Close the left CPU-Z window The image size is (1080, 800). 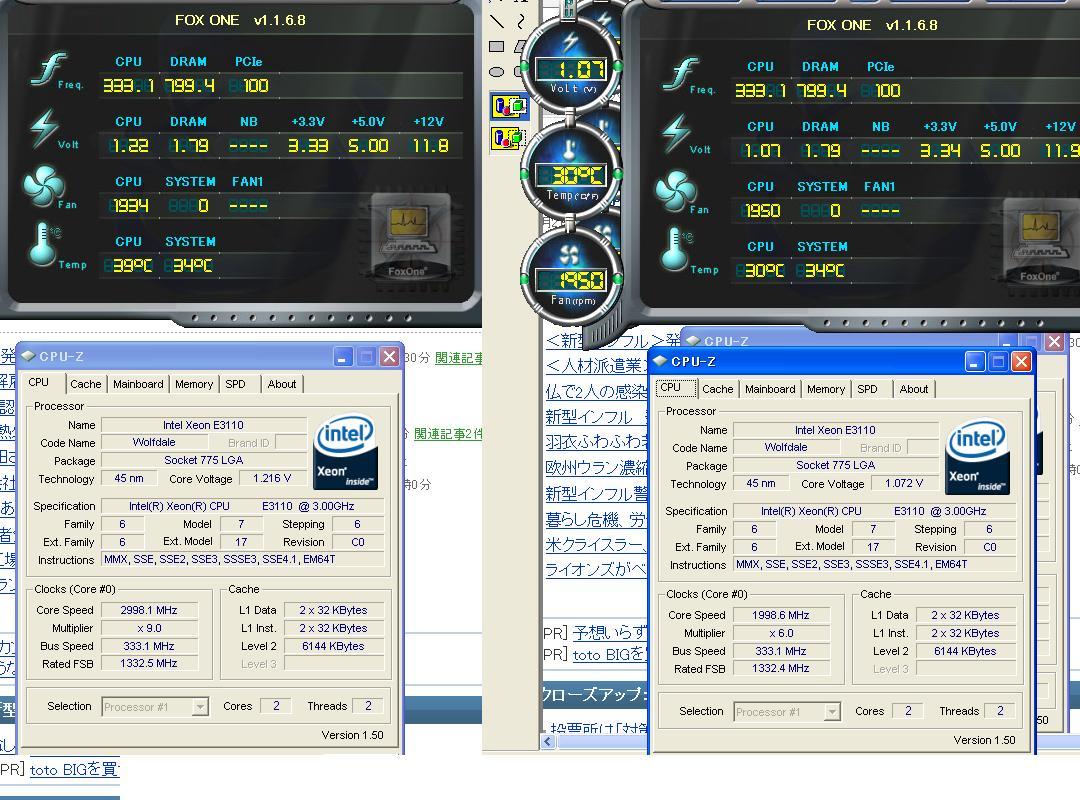[x=389, y=356]
